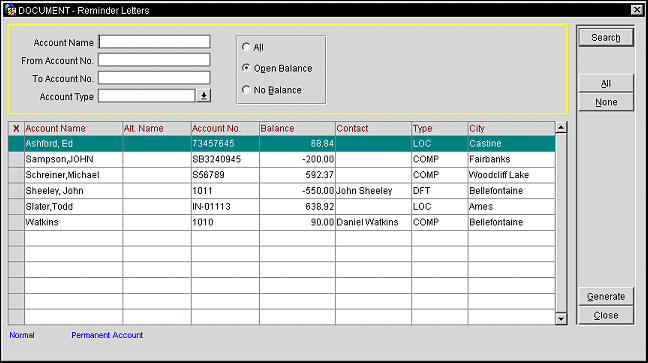Open the Account Type dropdown arrow
Screen dimensions: 648x363
[203, 96]
